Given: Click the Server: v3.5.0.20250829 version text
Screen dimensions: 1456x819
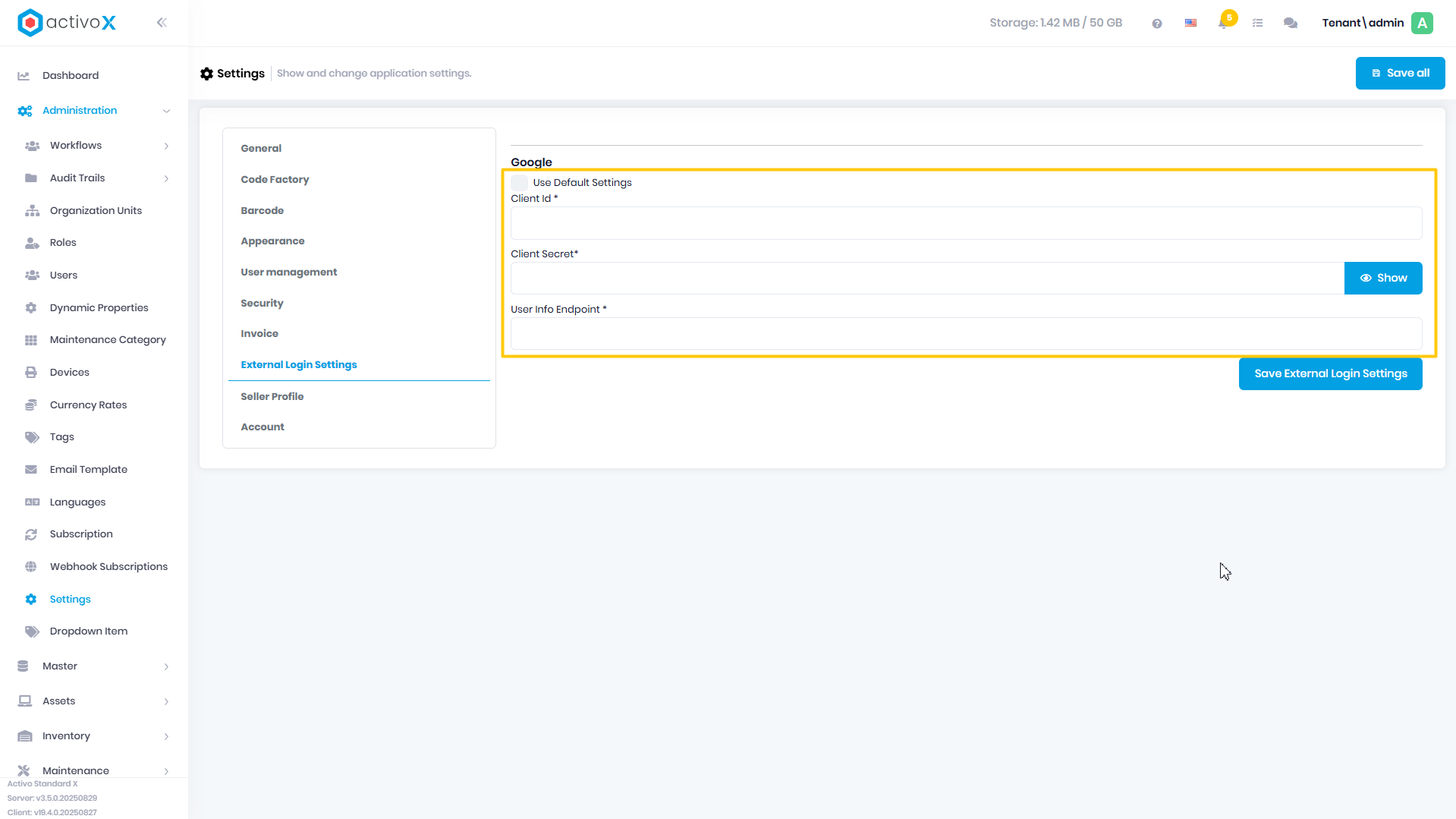Looking at the screenshot, I should pos(52,799).
